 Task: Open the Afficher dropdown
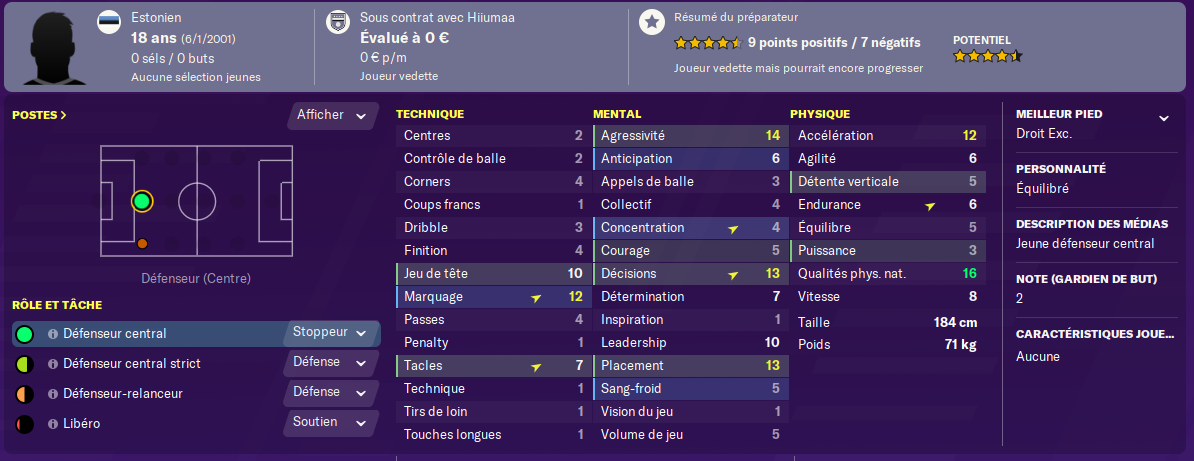(x=333, y=116)
